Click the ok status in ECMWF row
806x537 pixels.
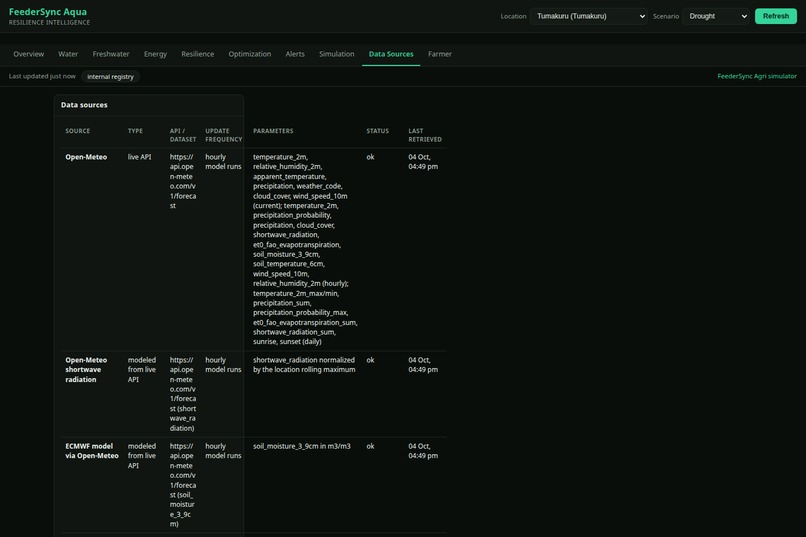371,447
